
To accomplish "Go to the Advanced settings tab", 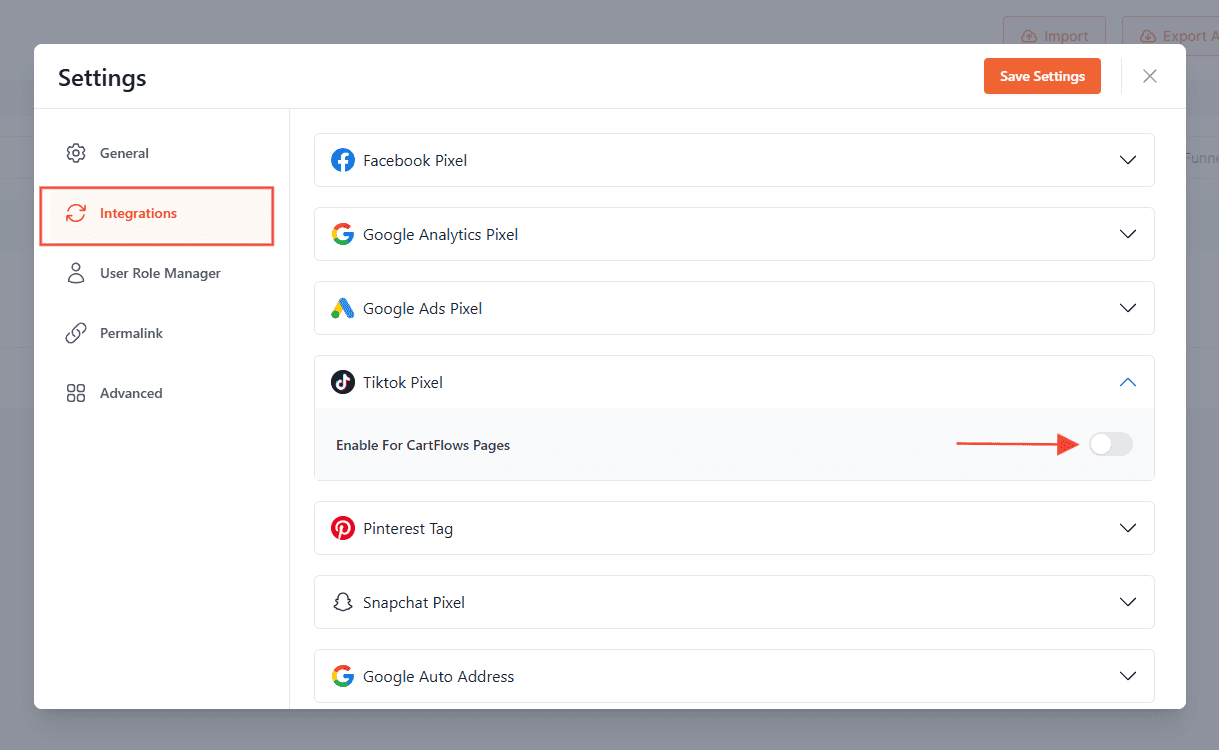I will coord(130,393).
